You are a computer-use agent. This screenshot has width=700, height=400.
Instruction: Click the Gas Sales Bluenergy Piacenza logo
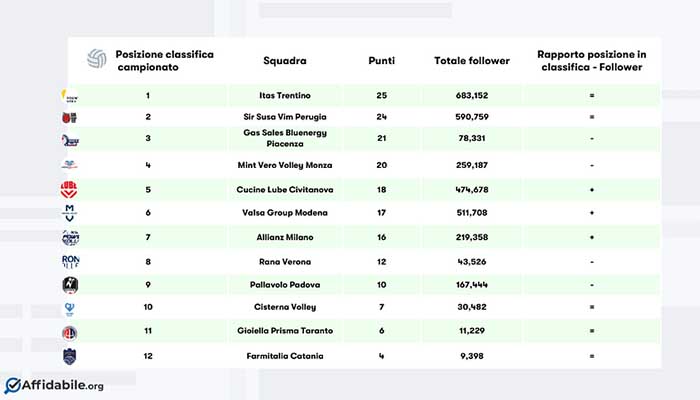point(70,141)
